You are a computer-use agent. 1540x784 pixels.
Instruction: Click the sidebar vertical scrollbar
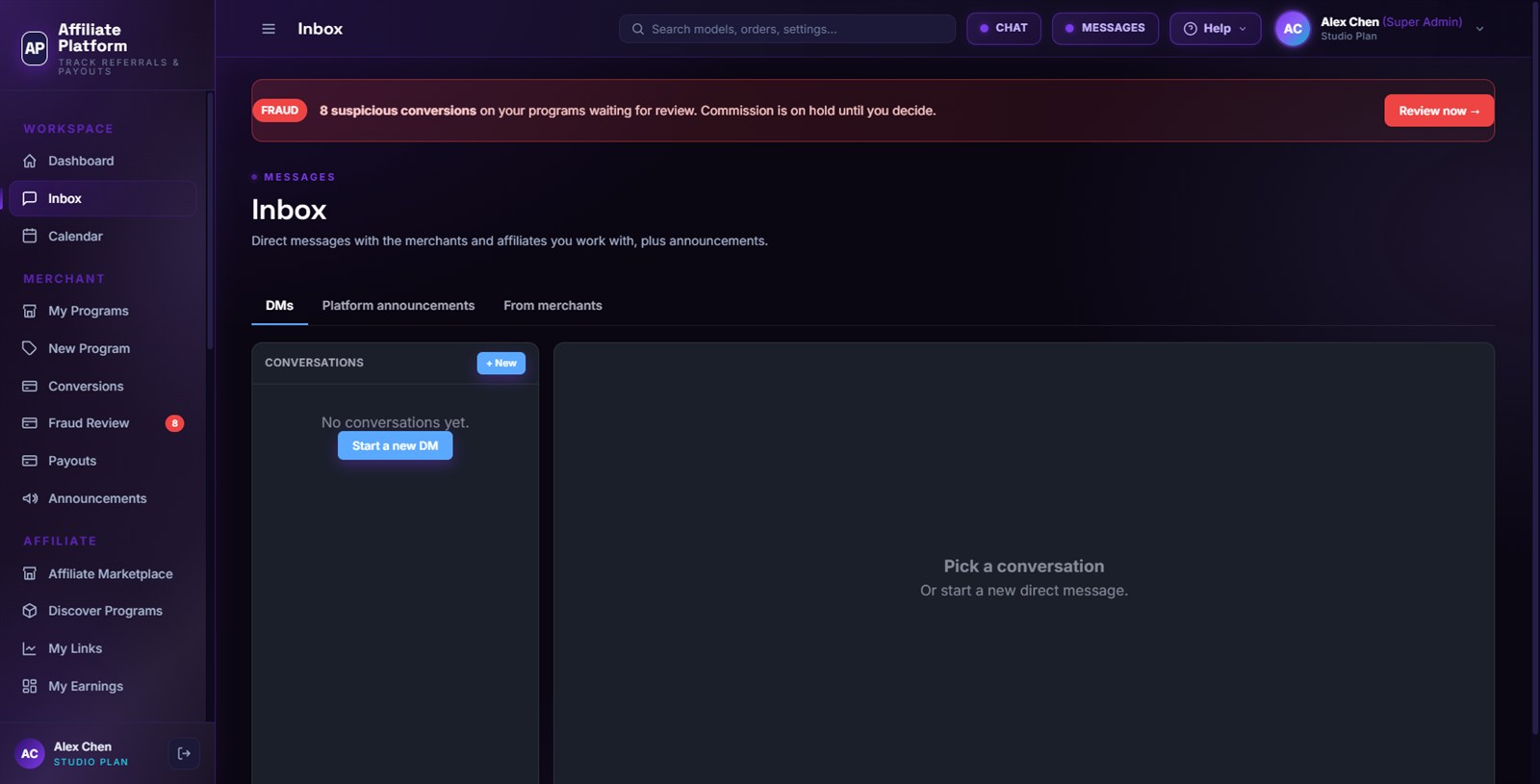(210, 221)
